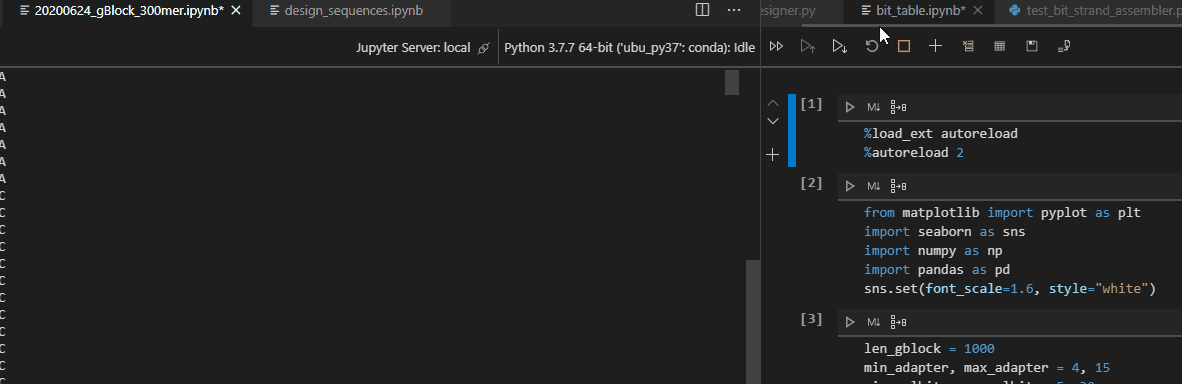Click the '%autoreload 2' code line
This screenshot has height=384, width=1182.
pyautogui.click(x=914, y=152)
